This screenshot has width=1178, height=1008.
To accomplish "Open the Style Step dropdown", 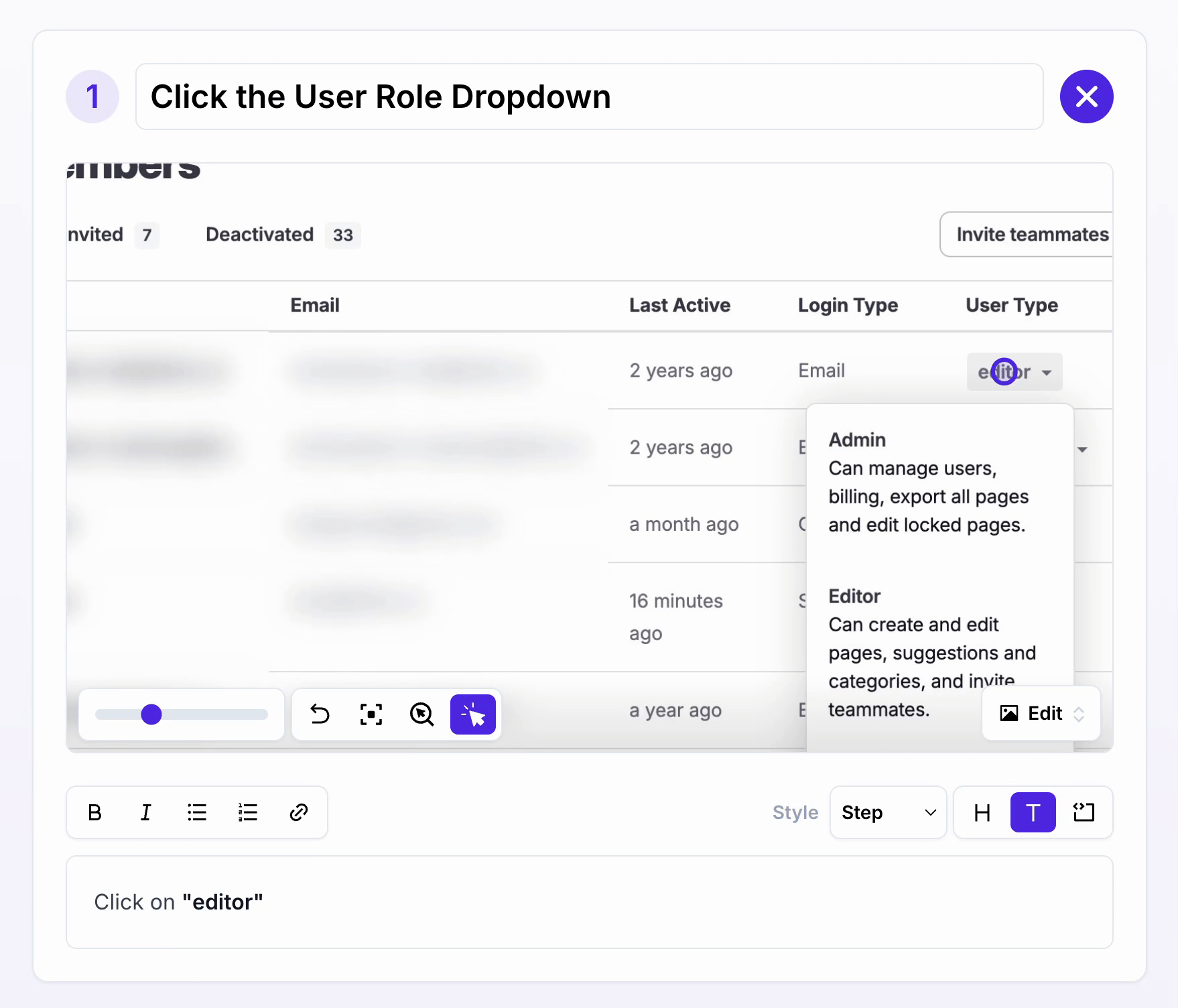I will 888,812.
